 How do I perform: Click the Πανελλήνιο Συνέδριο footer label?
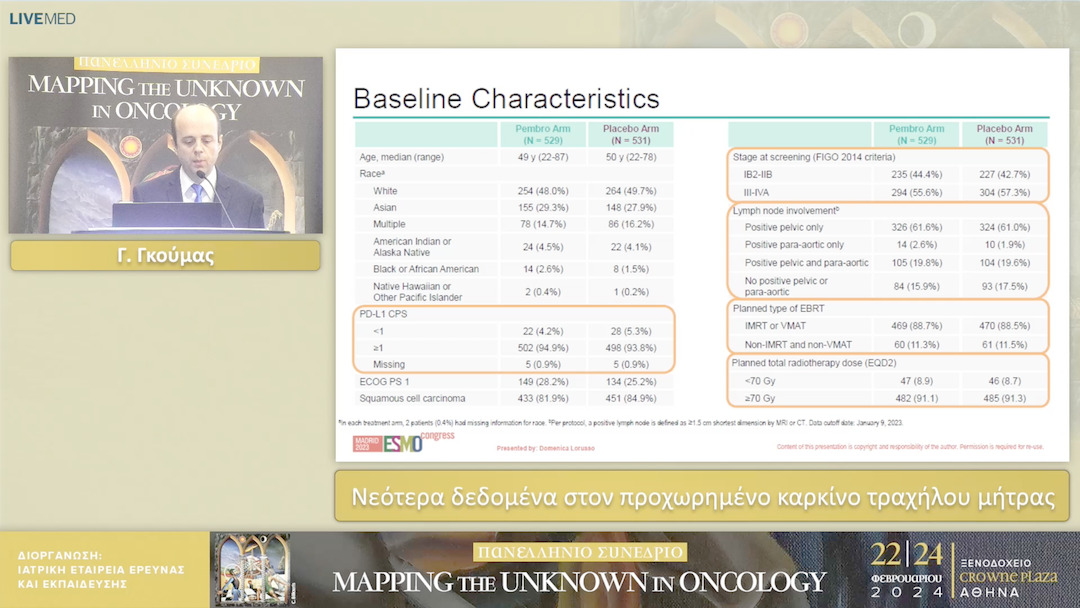coord(580,552)
